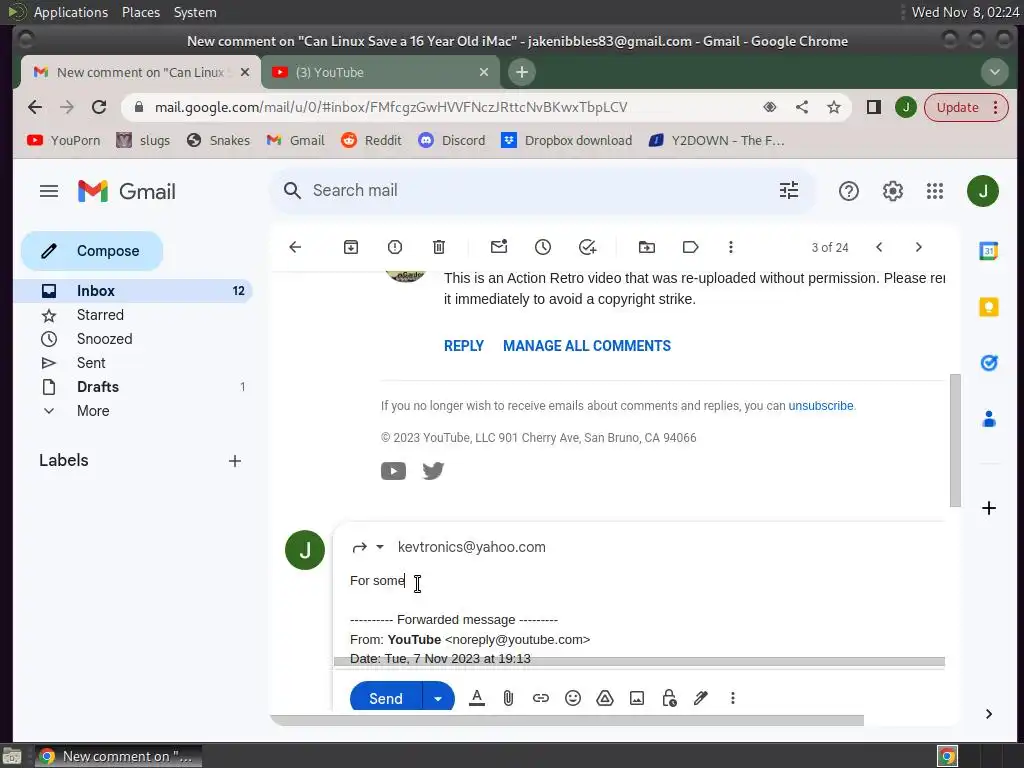Open more email actions menu
Viewport: 1024px width, 768px height.
click(x=731, y=247)
